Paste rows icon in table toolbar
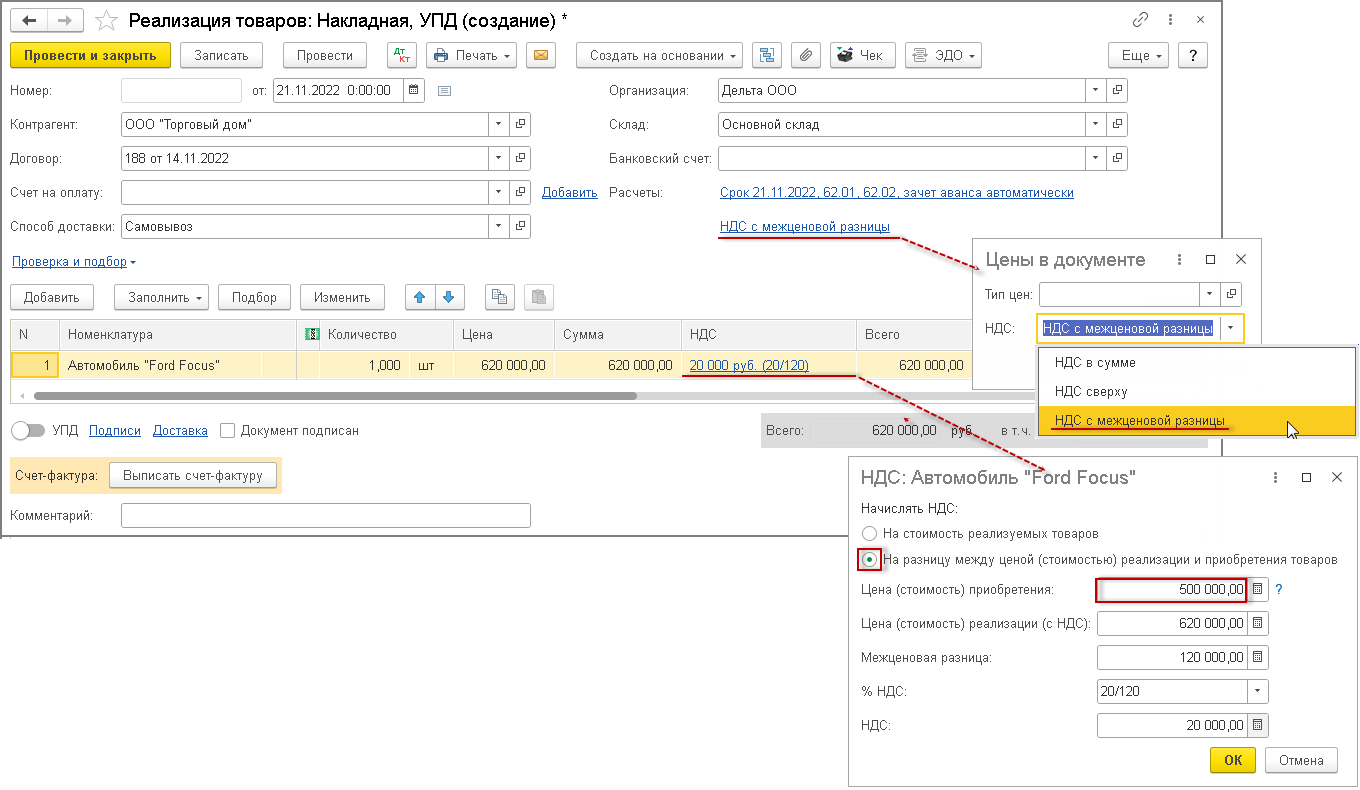 click(x=539, y=297)
